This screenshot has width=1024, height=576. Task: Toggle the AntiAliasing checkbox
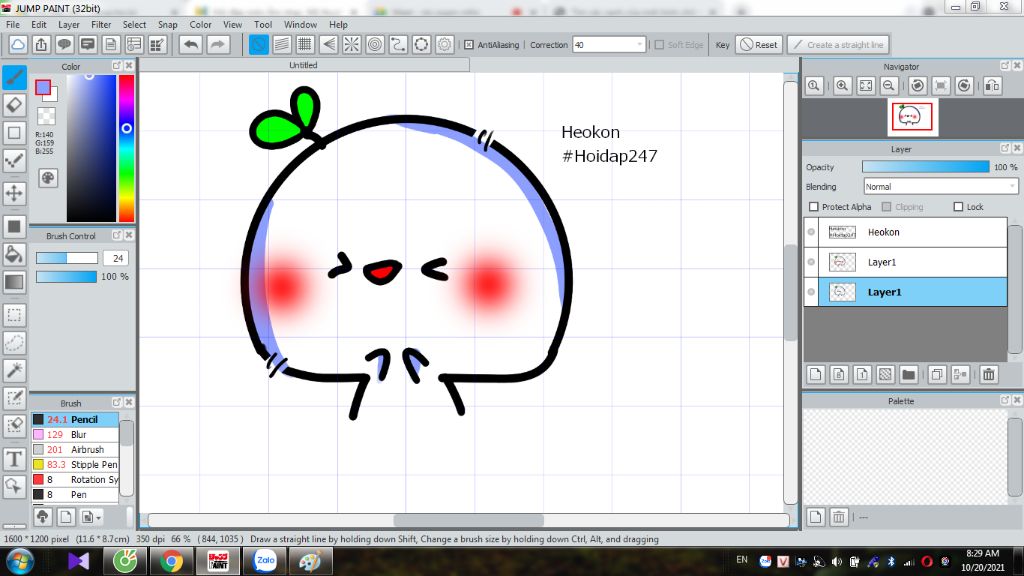[469, 44]
